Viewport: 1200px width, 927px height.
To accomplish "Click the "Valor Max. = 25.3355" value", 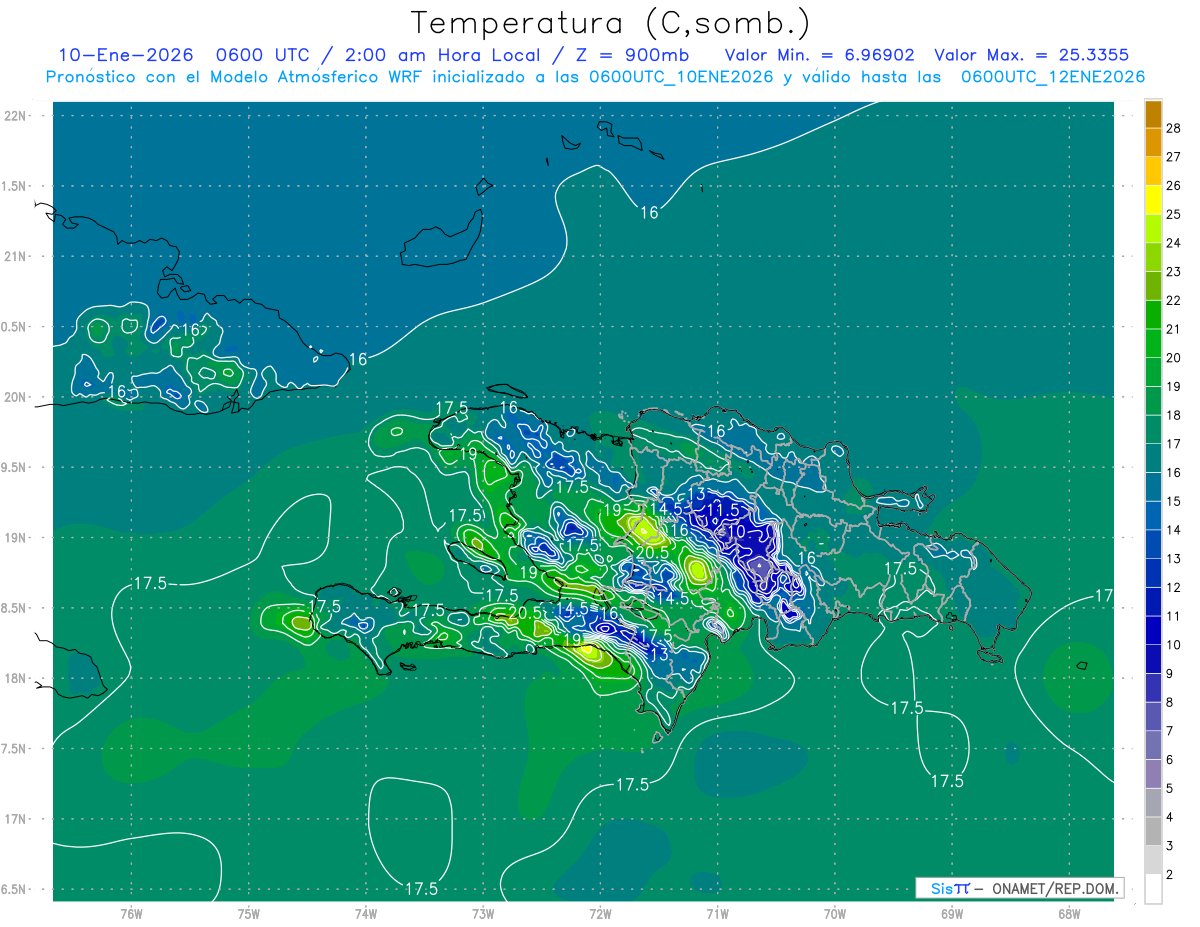I will (x=1032, y=55).
